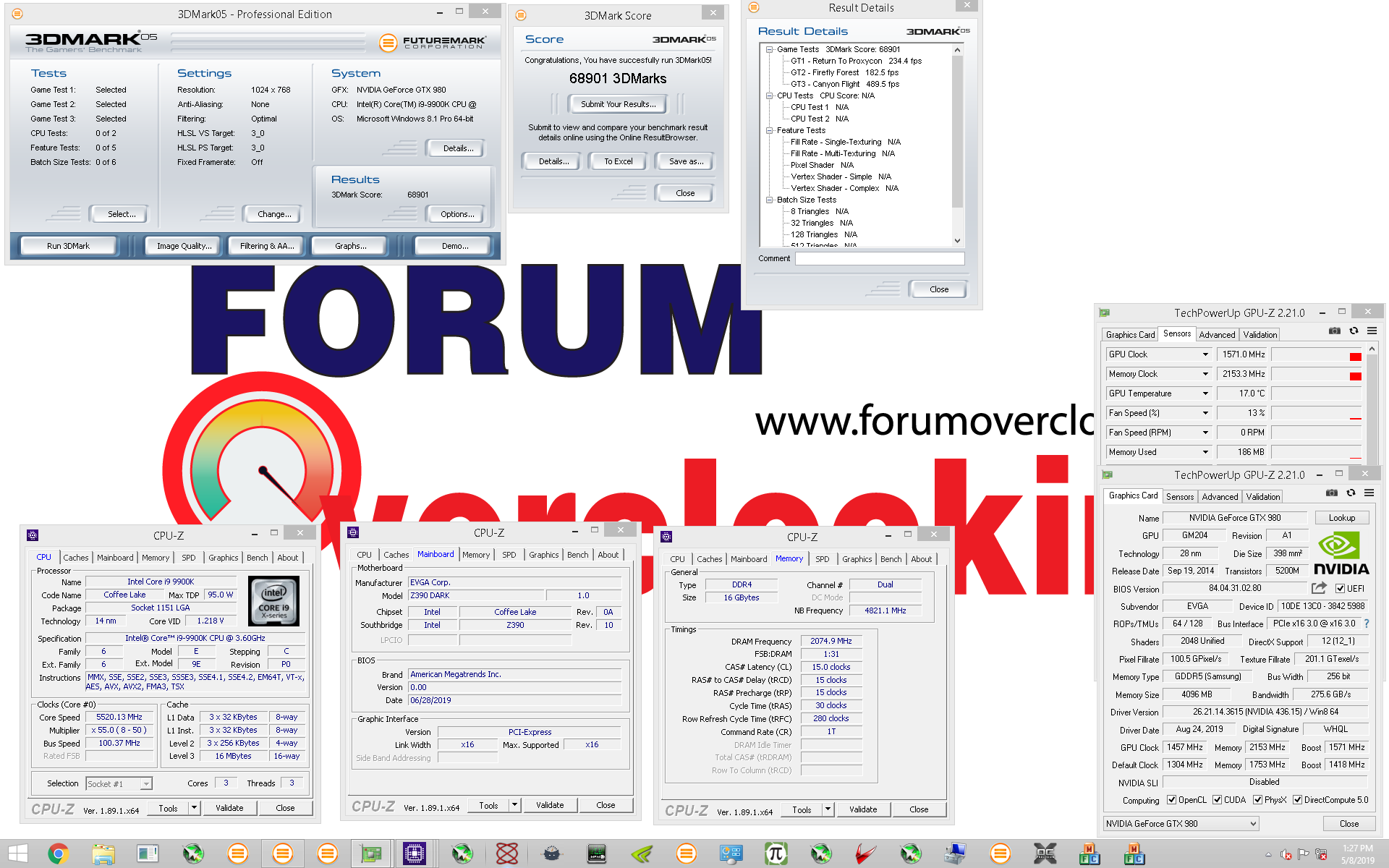Click Memory Clock sensor red graph bar
Viewport: 1389px width, 868px height.
tap(1356, 376)
